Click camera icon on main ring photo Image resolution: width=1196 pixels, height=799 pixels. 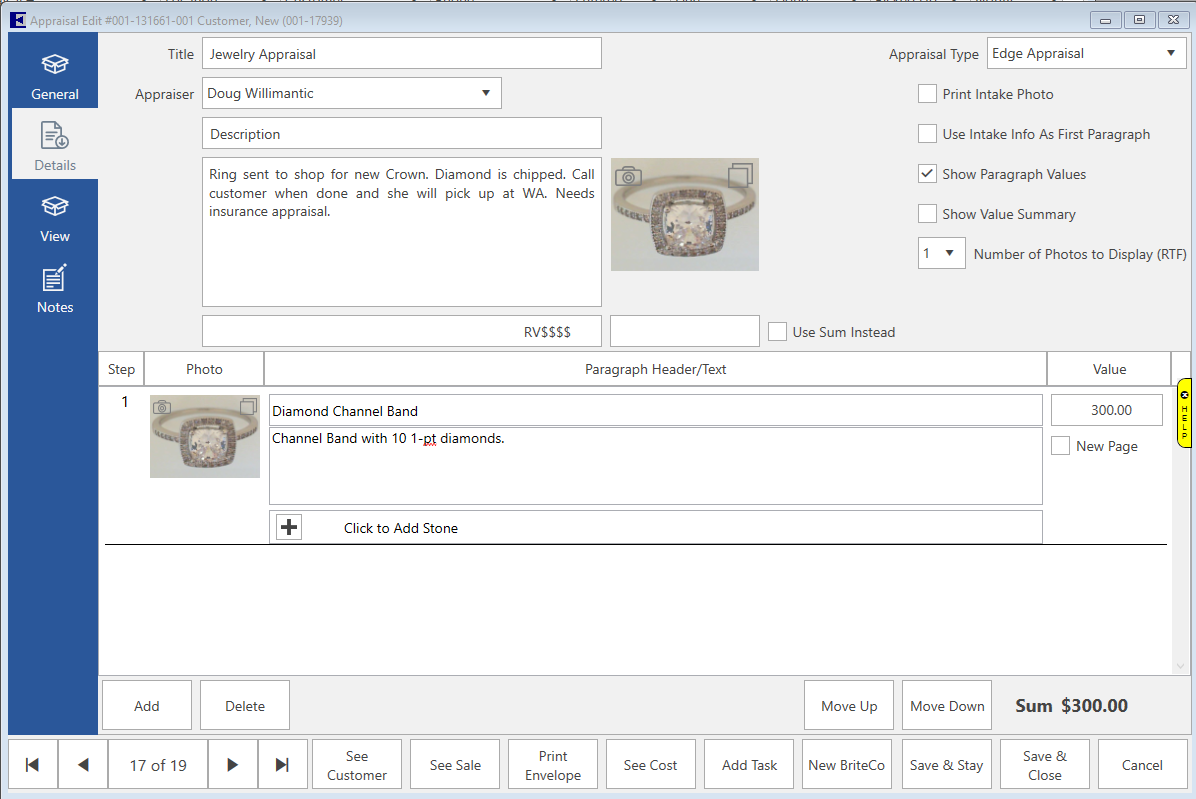(x=628, y=177)
